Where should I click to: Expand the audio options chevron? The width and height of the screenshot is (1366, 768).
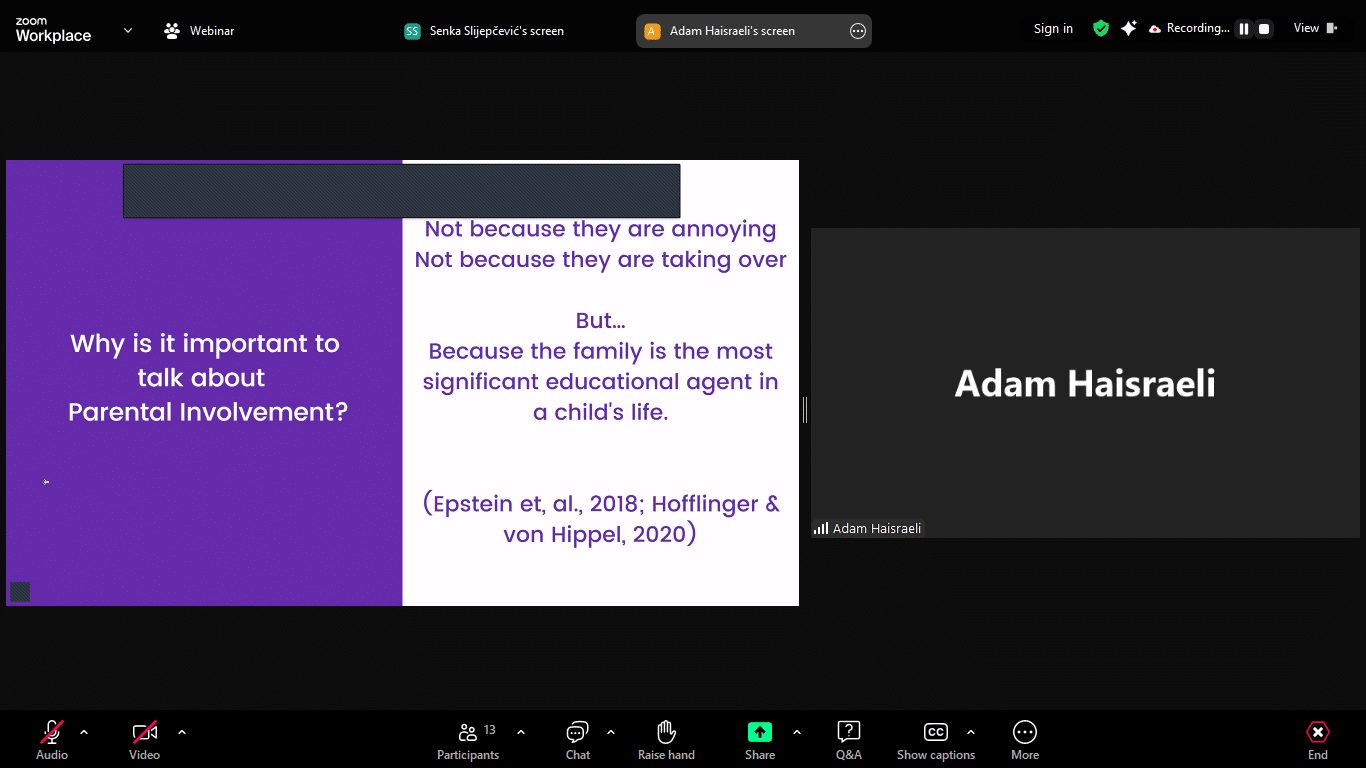point(84,732)
